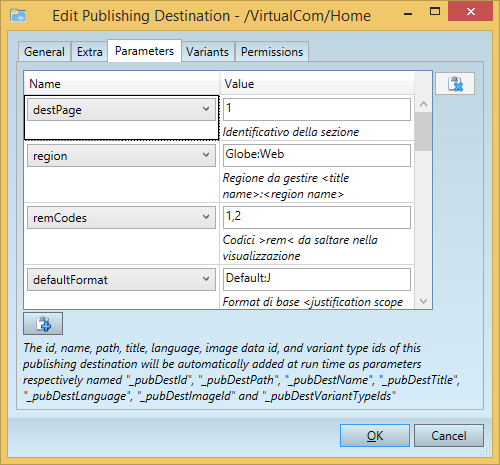The image size is (500, 465).
Task: Click the 'Identificativo della sezione' description
Action: 291,132
